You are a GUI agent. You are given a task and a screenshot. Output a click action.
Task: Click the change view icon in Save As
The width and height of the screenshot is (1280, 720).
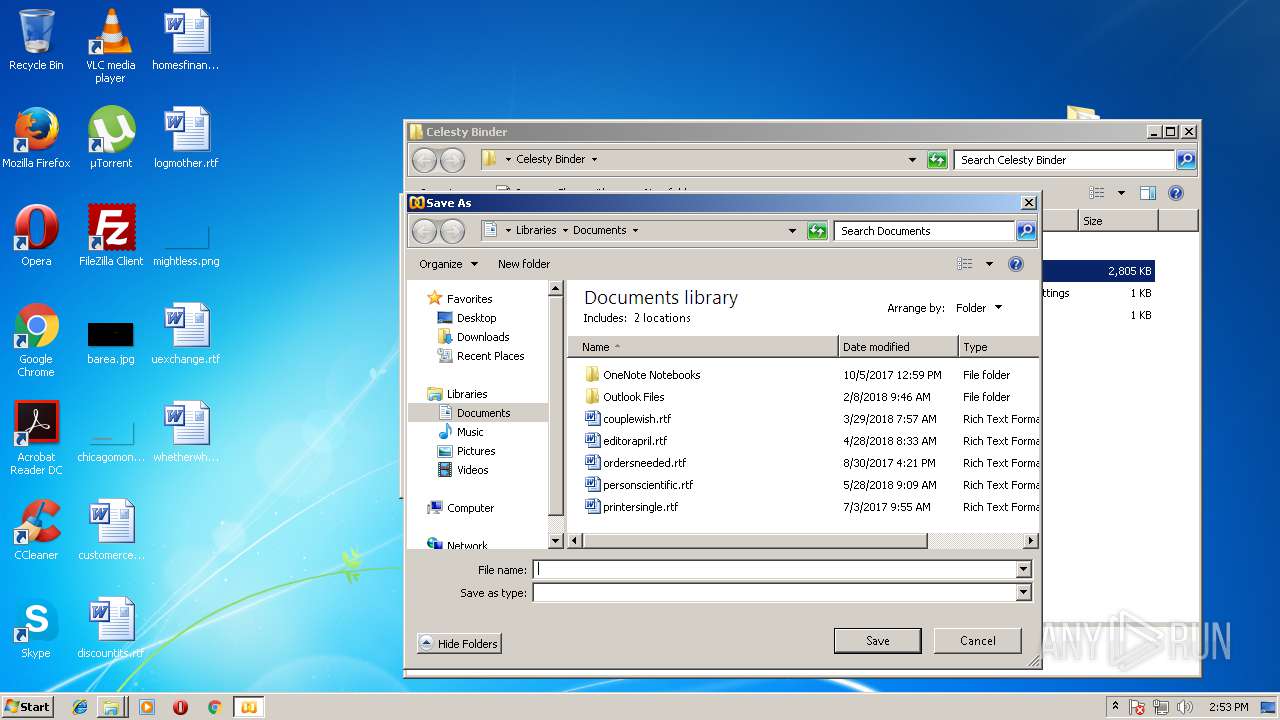click(x=964, y=264)
